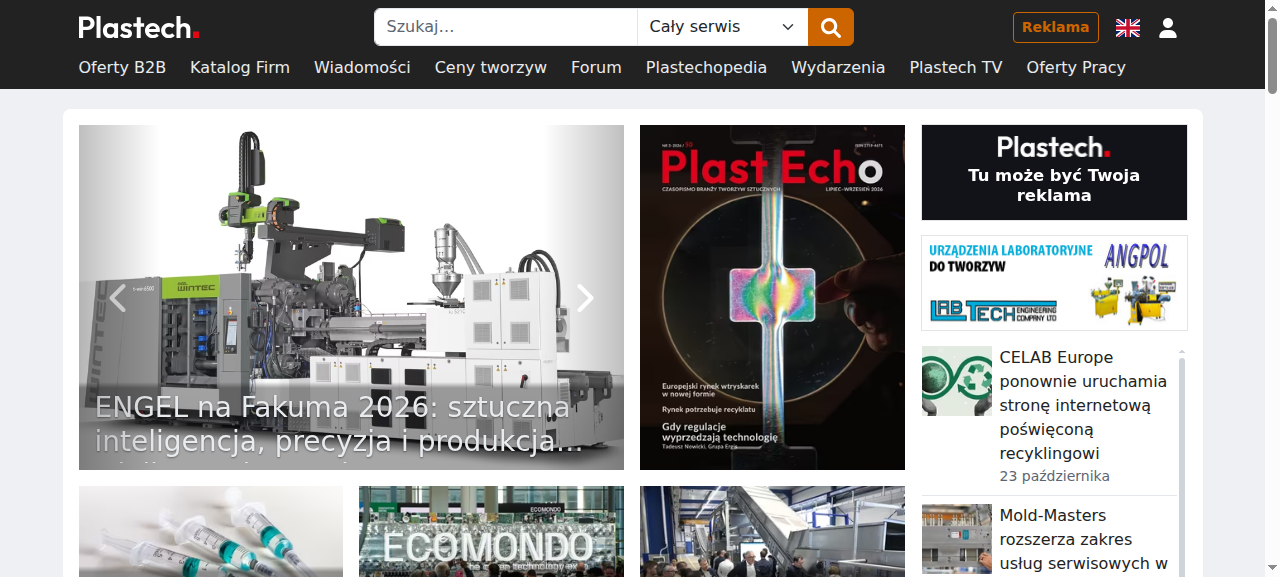
Task: Navigate to Wydarzenia
Action: (838, 67)
